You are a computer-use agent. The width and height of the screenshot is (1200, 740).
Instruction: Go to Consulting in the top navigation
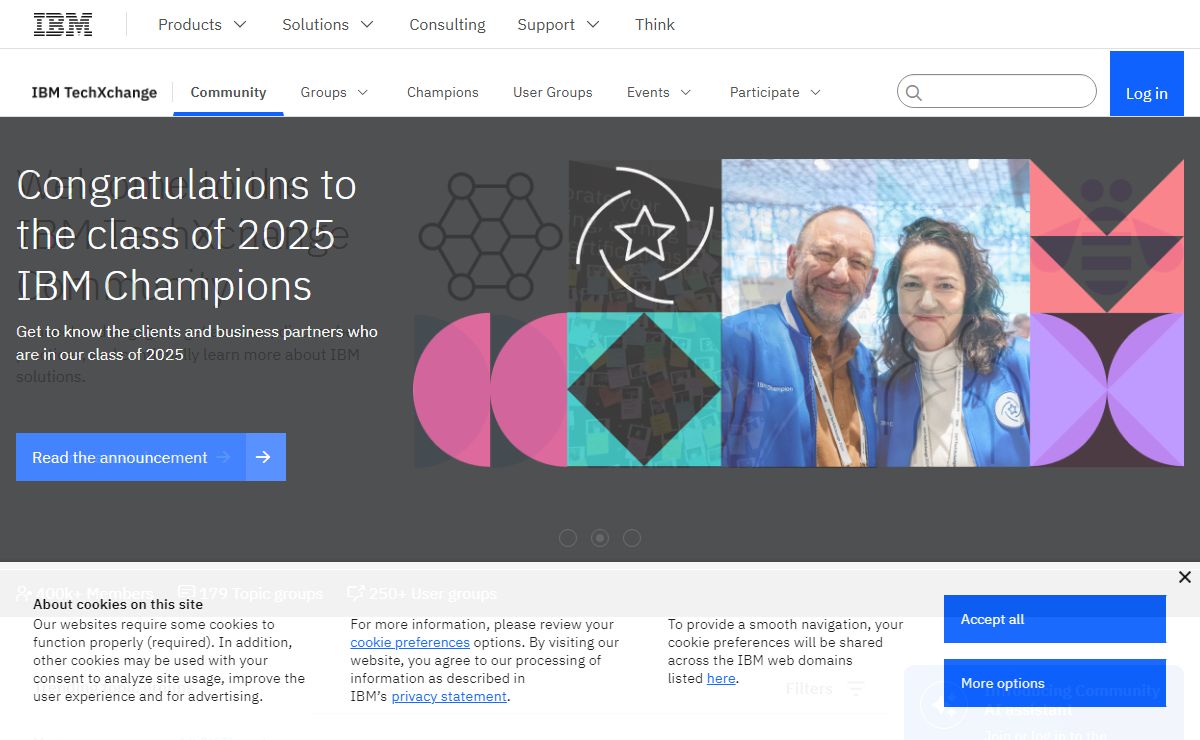point(447,25)
